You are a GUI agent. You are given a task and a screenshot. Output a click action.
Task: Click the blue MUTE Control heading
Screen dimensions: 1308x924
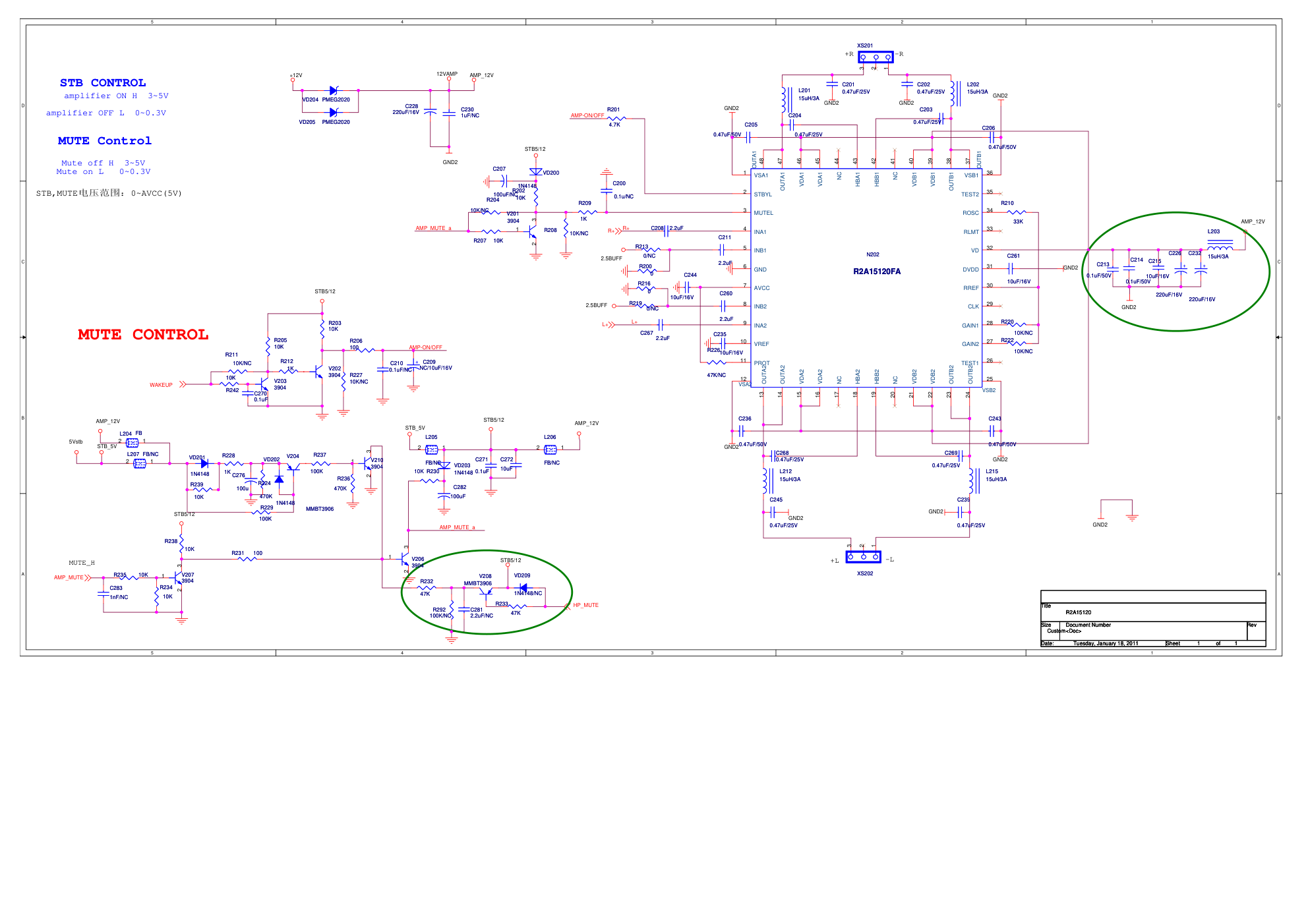point(104,141)
